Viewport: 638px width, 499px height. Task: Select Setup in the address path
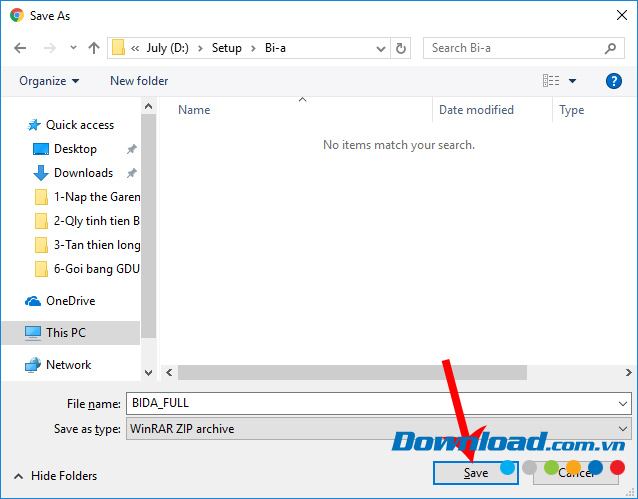227,48
